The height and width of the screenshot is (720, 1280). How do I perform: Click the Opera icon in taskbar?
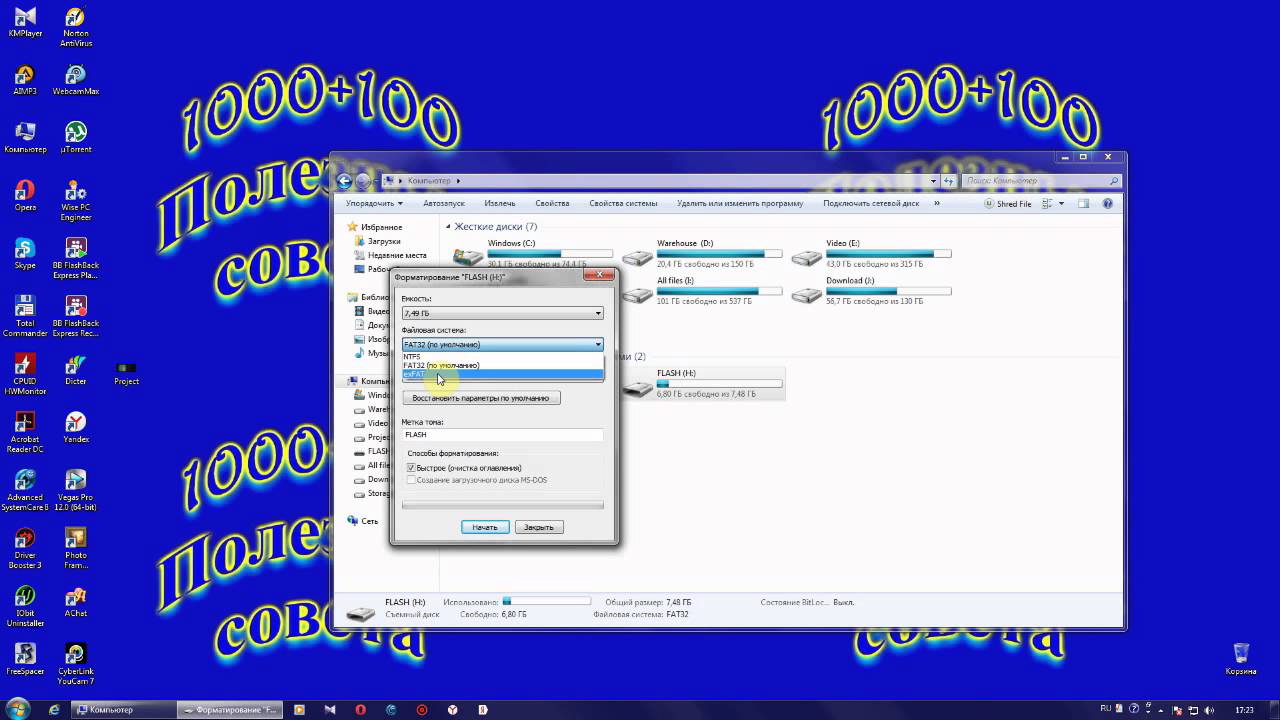click(x=361, y=709)
